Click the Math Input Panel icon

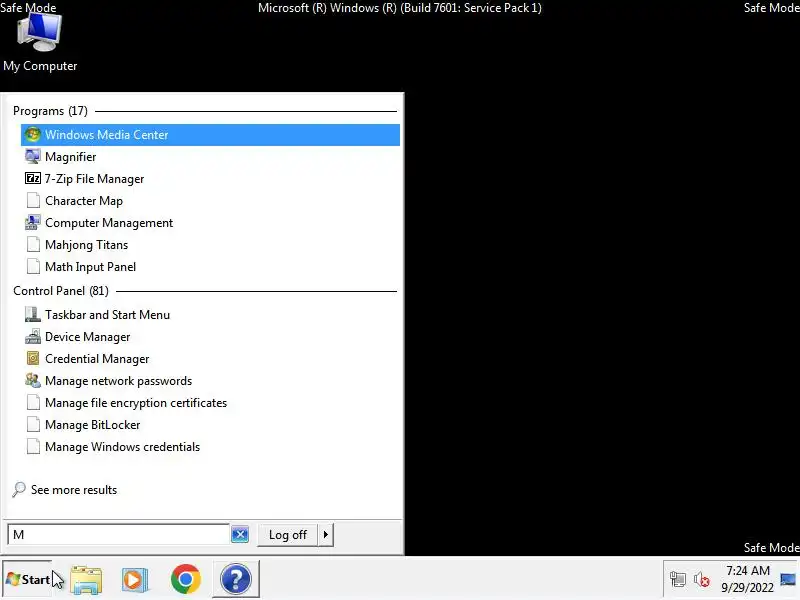33,266
